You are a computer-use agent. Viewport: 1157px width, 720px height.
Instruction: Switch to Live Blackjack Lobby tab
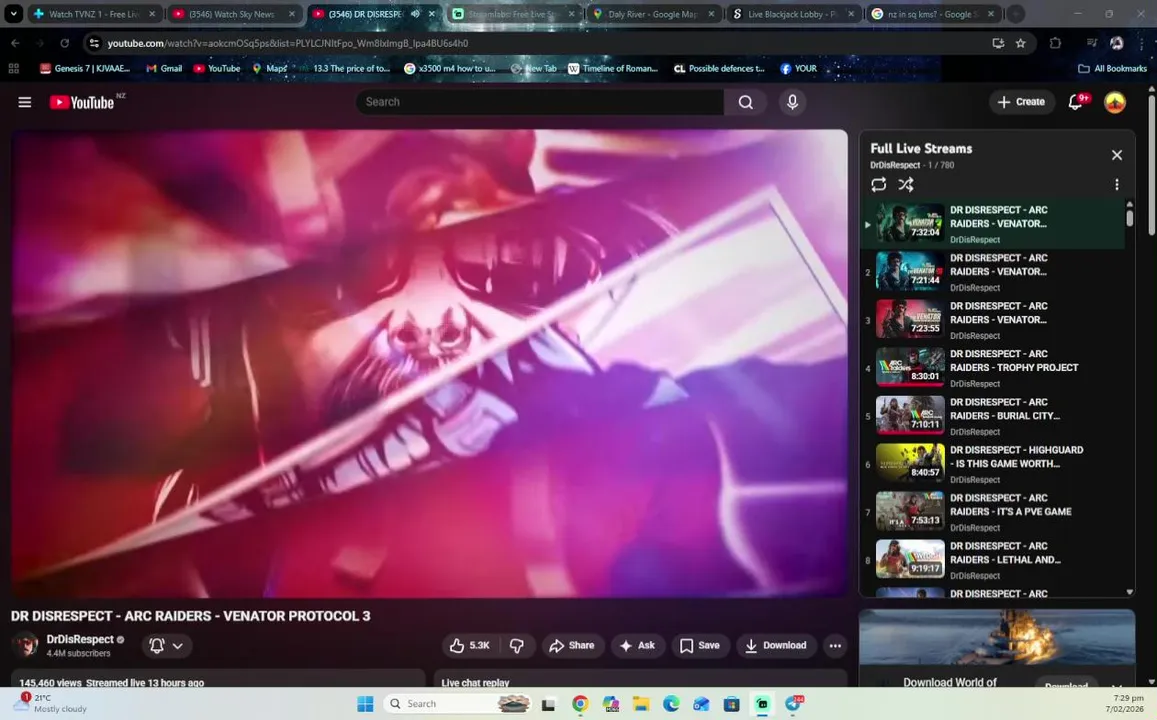click(792, 13)
